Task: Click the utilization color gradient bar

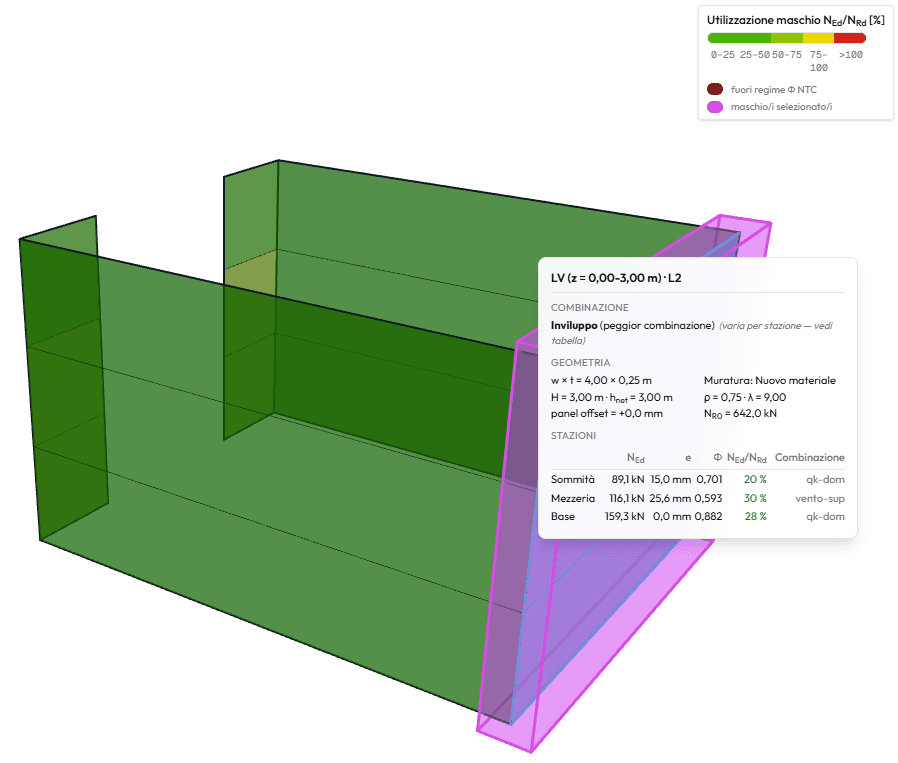Action: (787, 38)
